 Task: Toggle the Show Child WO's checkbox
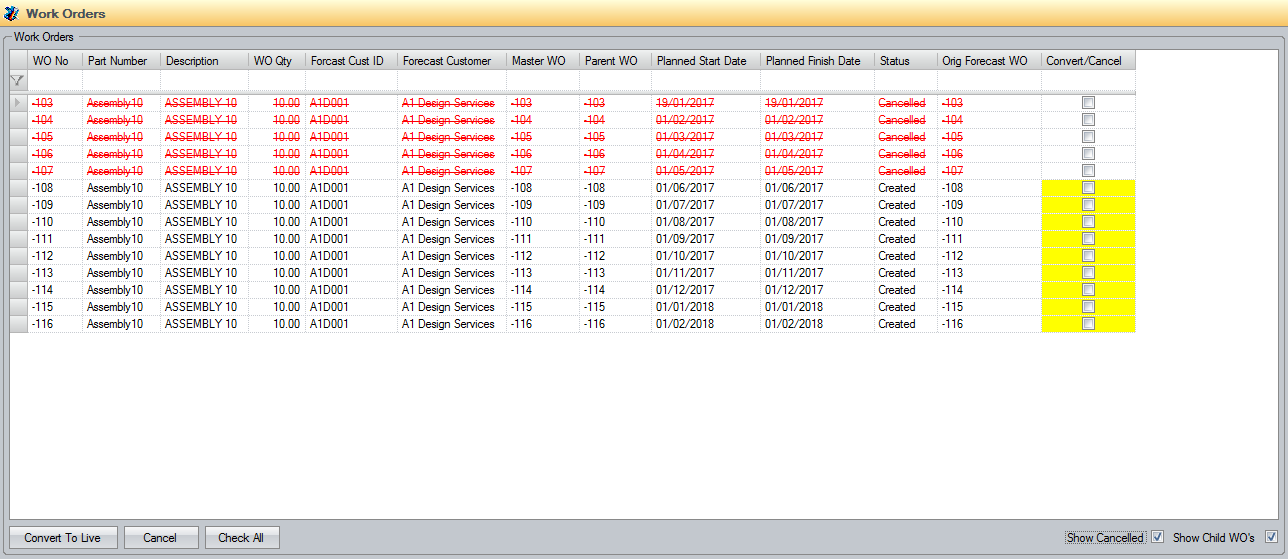(1272, 537)
